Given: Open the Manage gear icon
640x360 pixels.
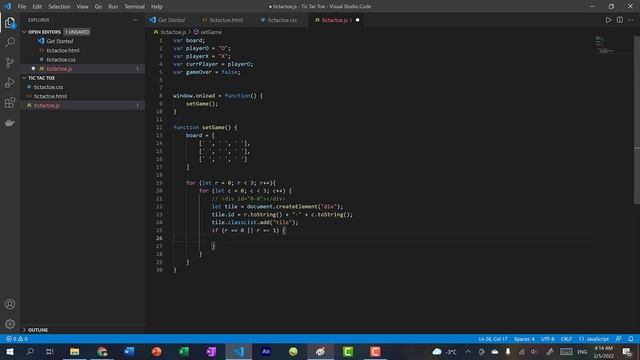Looking at the screenshot, I should [x=10, y=324].
